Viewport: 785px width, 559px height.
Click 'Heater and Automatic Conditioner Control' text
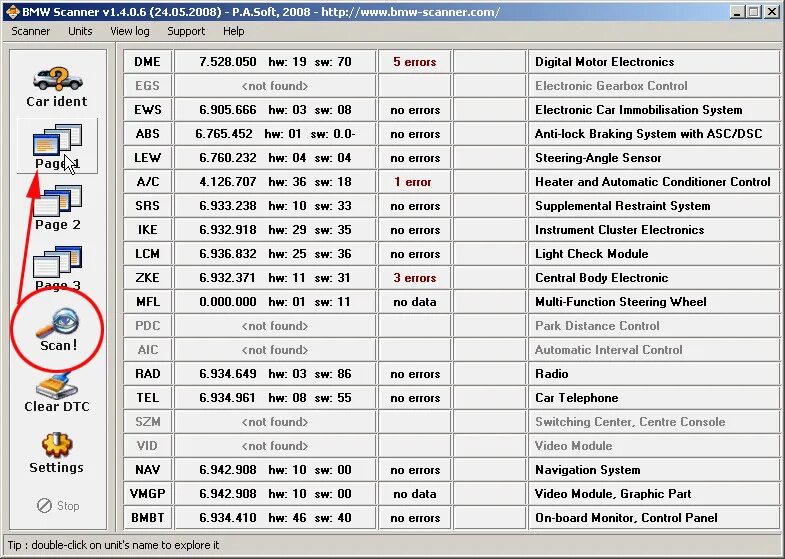click(x=653, y=182)
